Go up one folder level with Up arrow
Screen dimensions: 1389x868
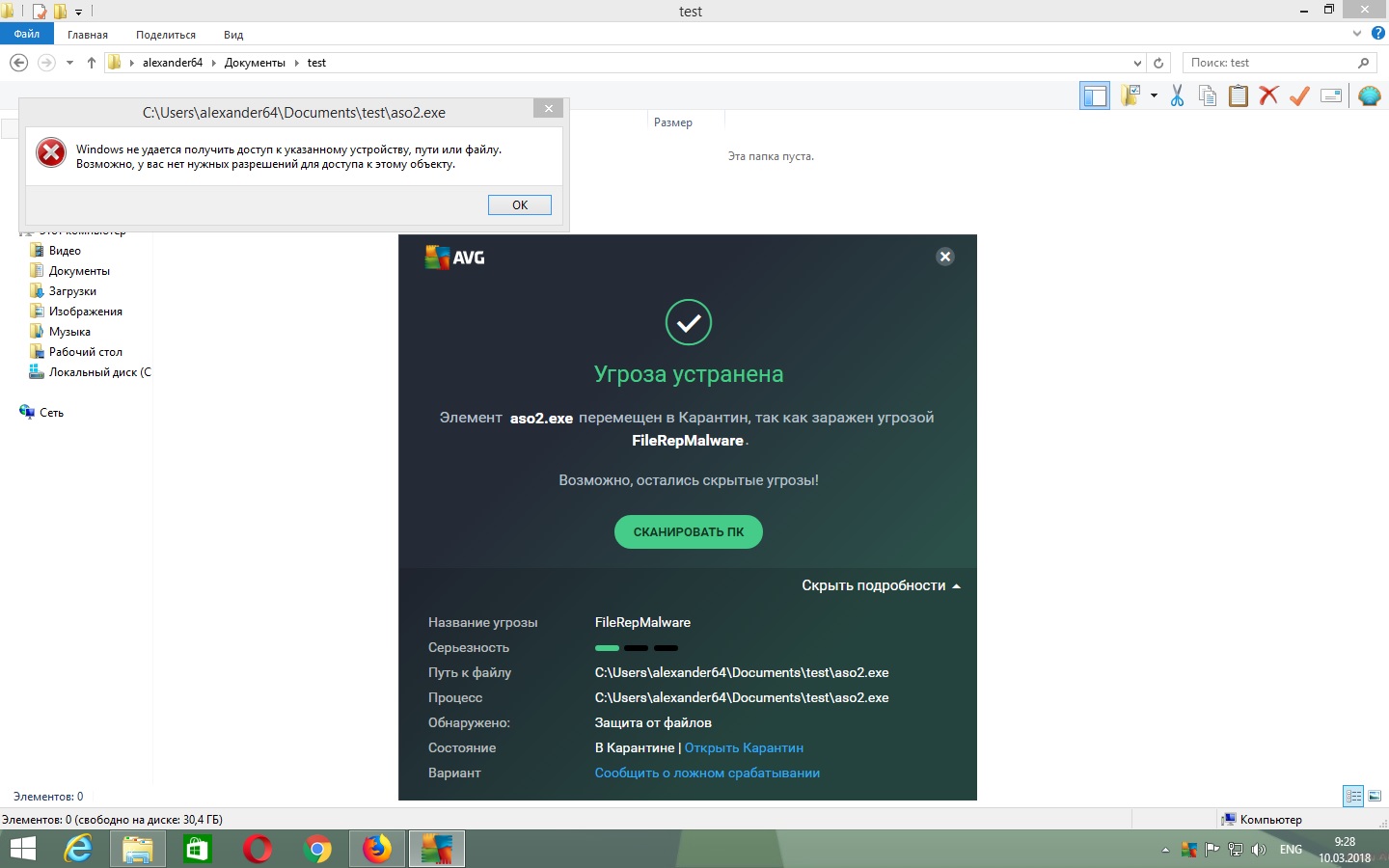click(92, 63)
